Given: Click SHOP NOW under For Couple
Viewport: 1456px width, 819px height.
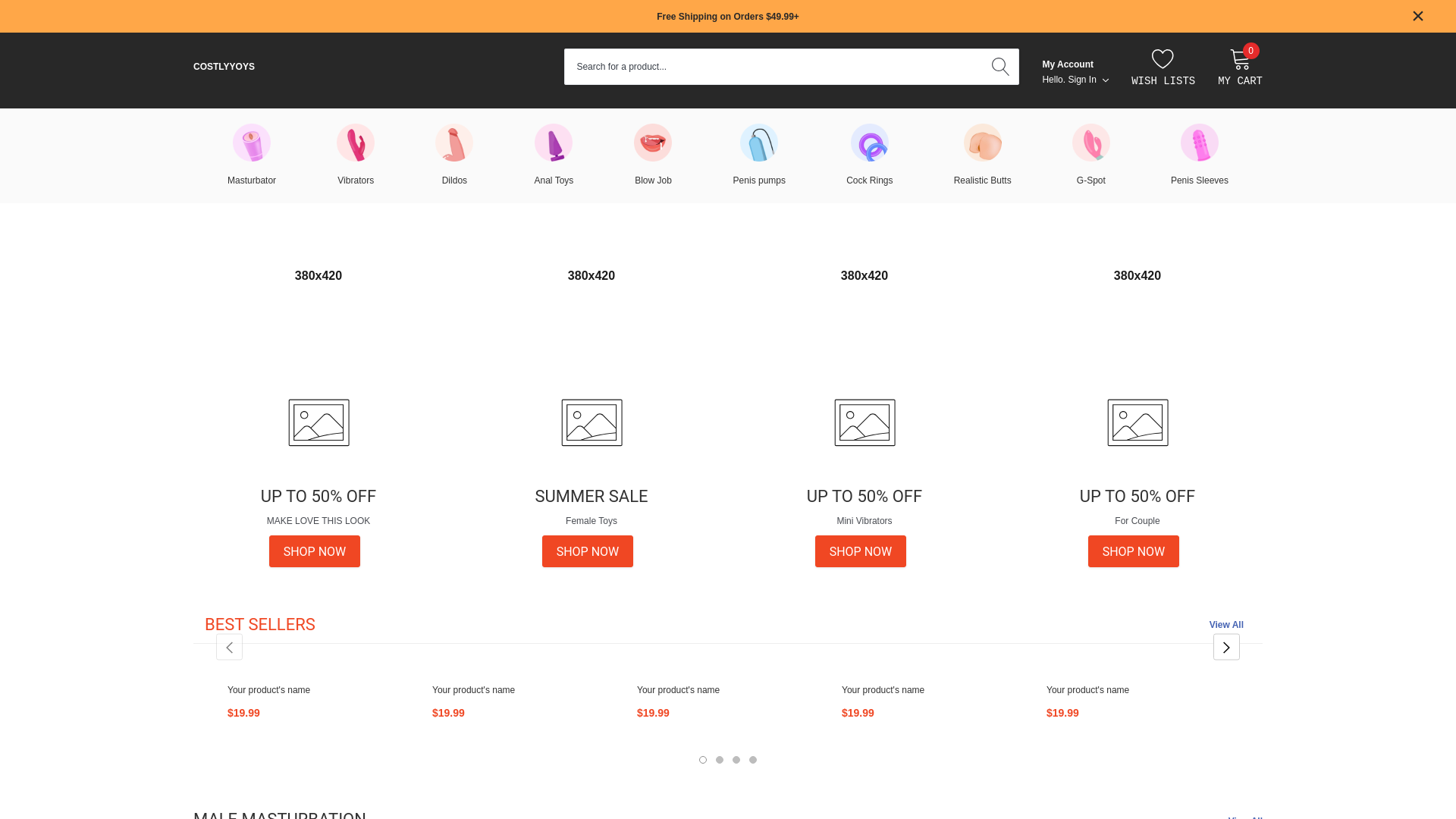Looking at the screenshot, I should [1134, 551].
